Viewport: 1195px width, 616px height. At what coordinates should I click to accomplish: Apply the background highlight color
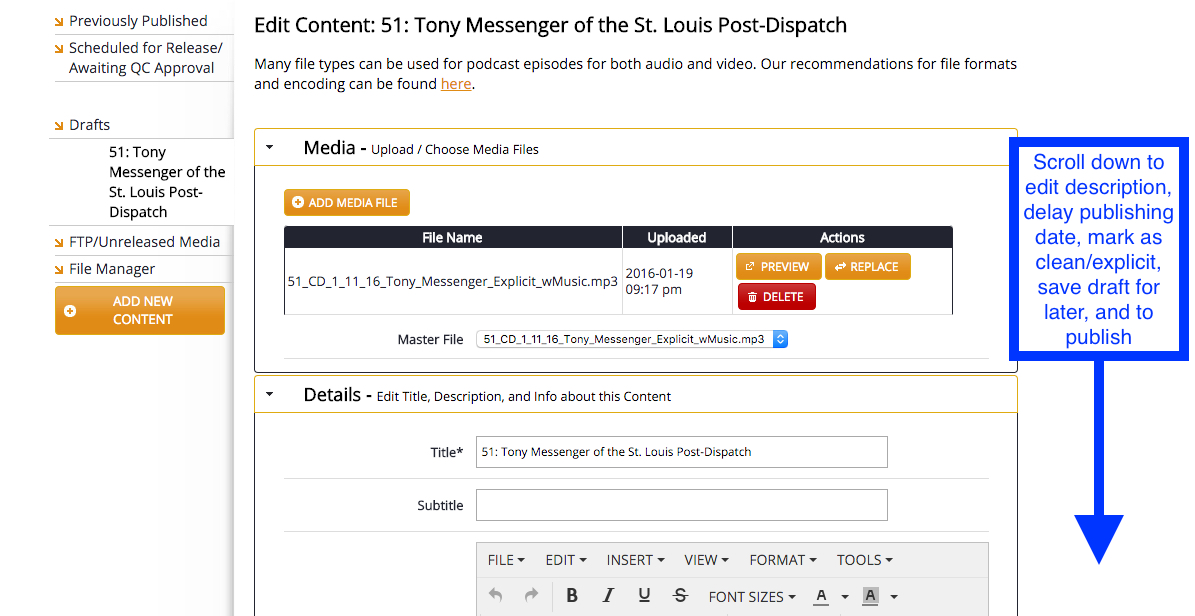coord(870,596)
